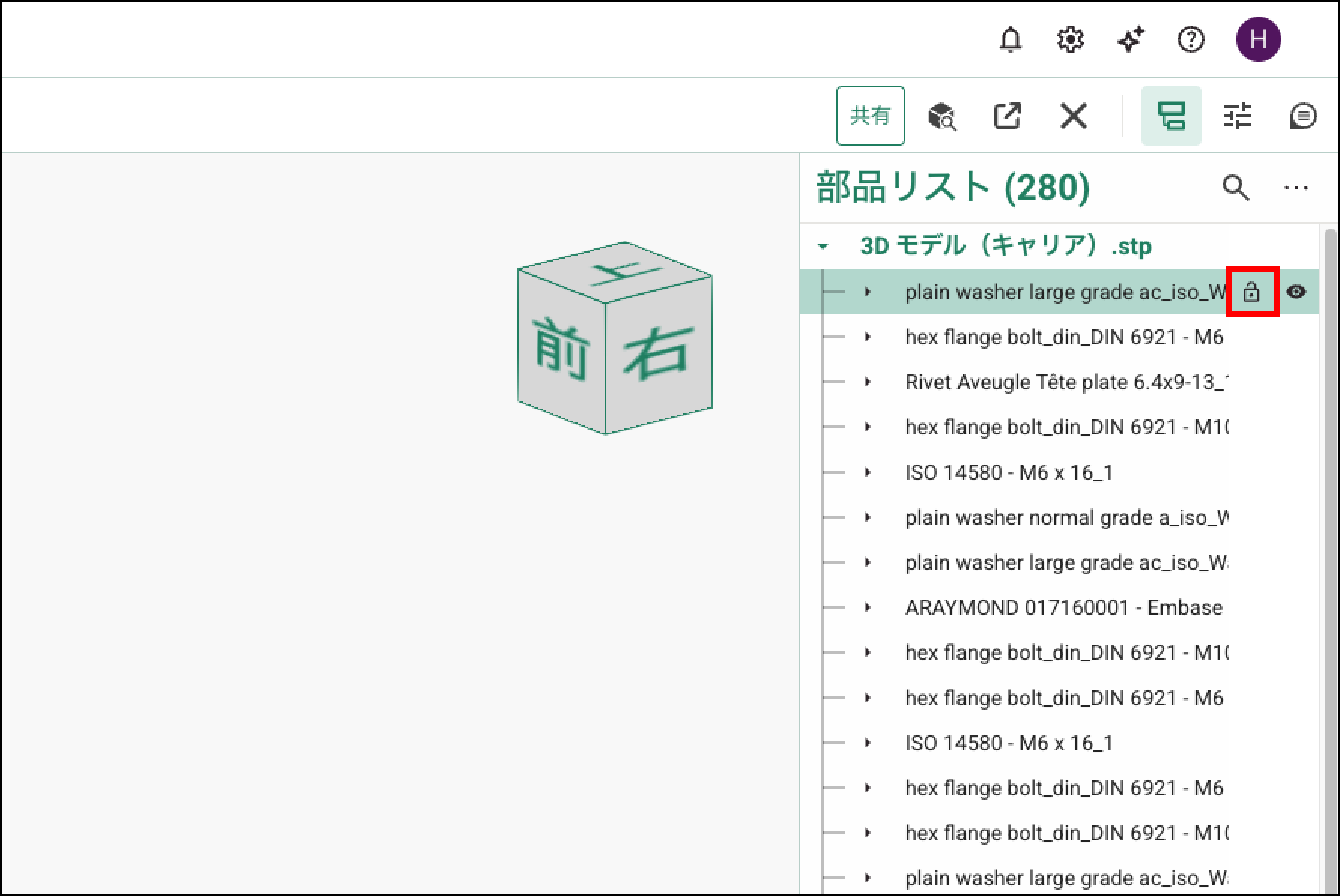Viewport: 1340px width, 896px height.
Task: Click the model inspect cube icon
Action: (941, 117)
